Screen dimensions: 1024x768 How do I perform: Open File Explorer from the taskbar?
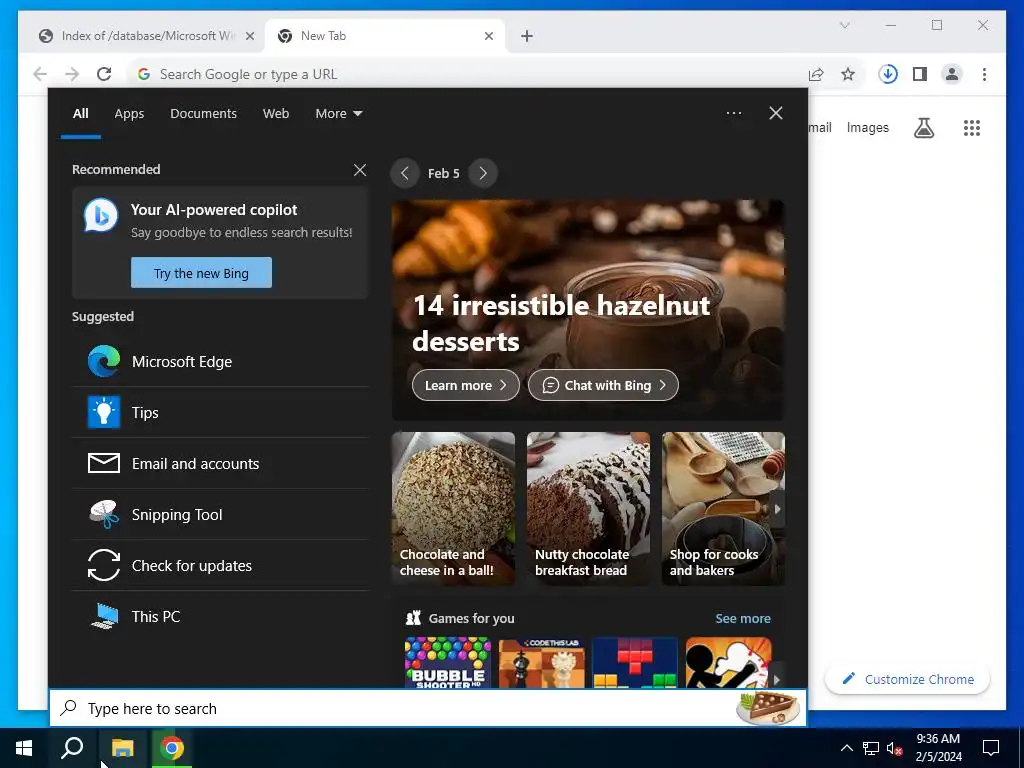122,748
